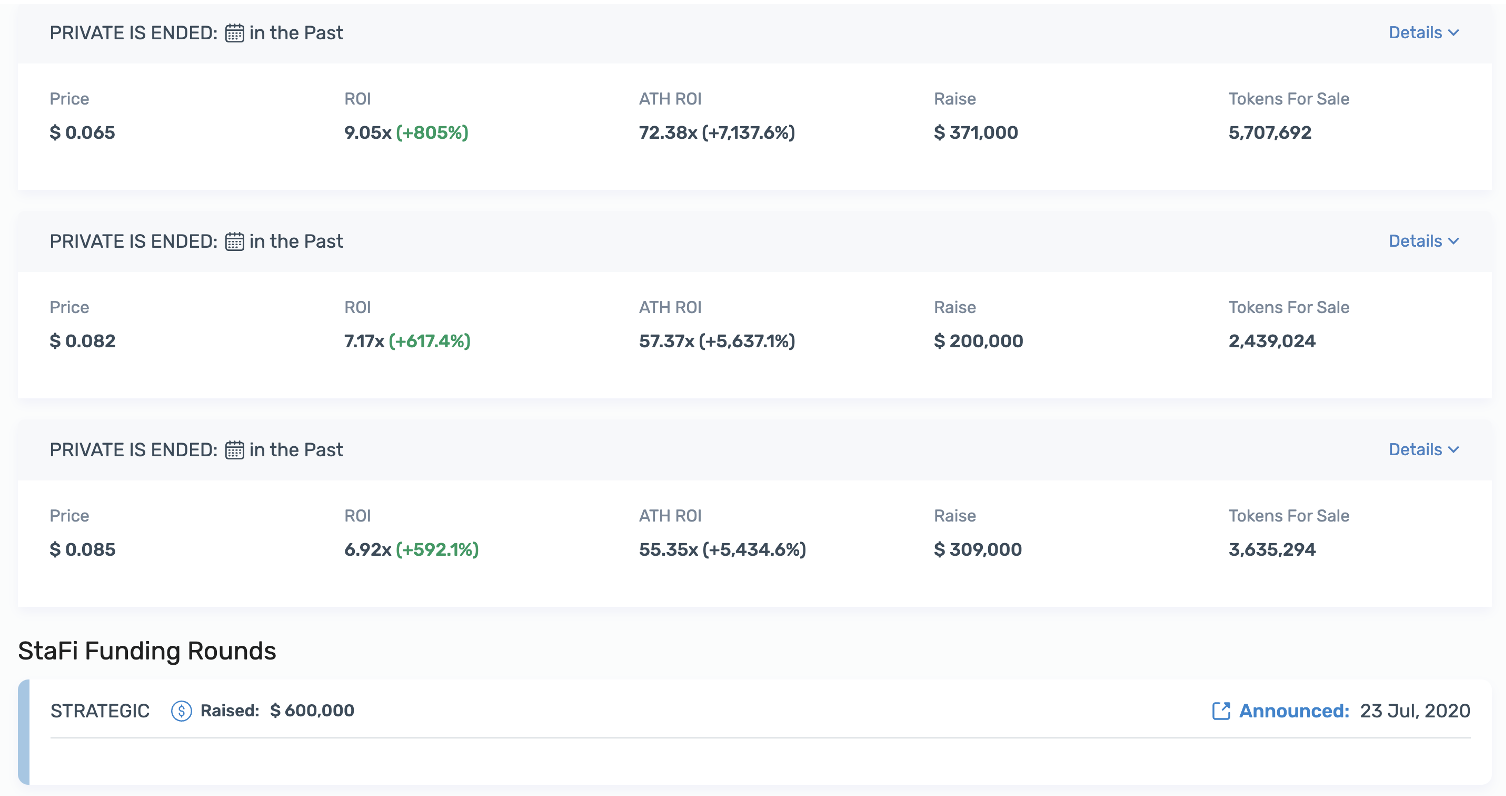The image size is (1506, 796).
Task: Click the $ 371,000 raise amount
Action: 976,133
